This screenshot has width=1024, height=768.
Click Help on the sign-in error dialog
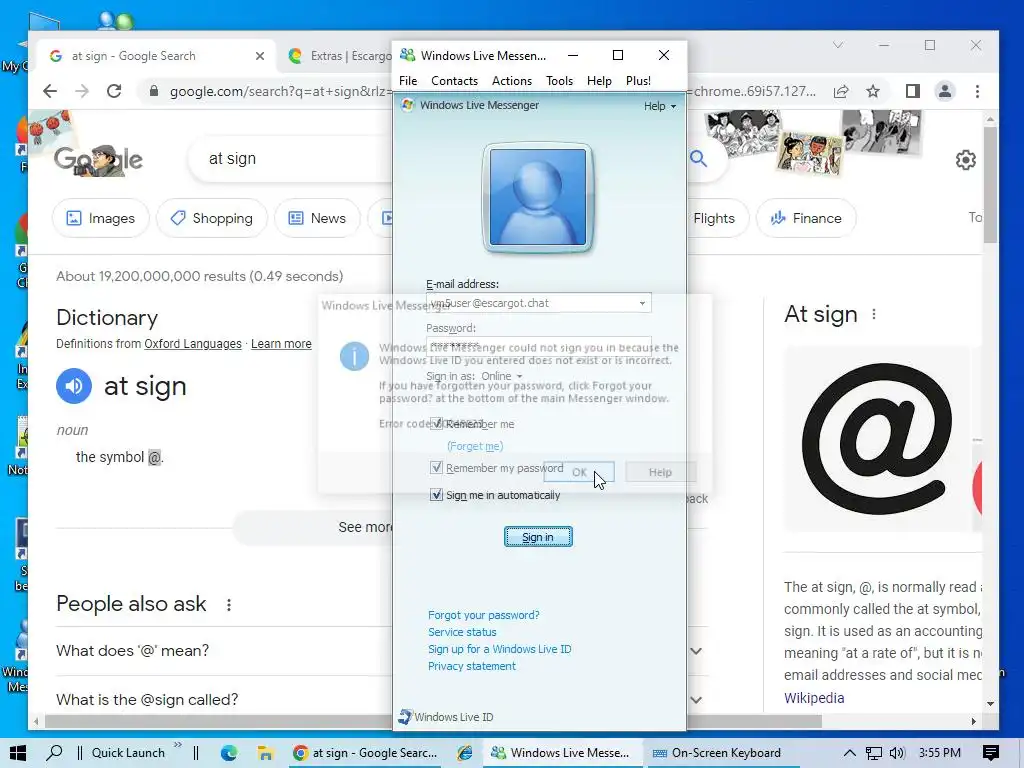660,472
